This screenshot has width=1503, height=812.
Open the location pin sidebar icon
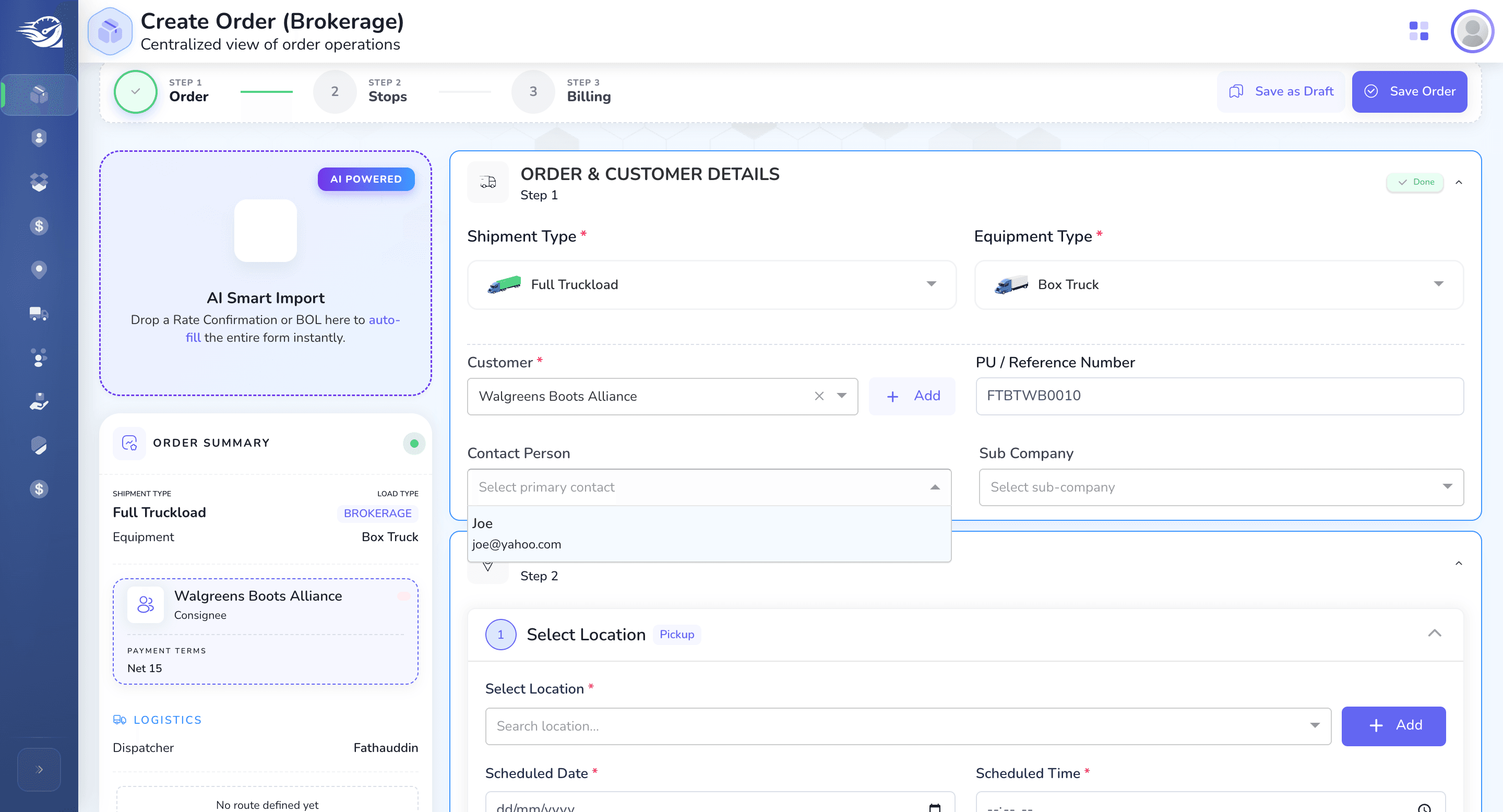39,269
